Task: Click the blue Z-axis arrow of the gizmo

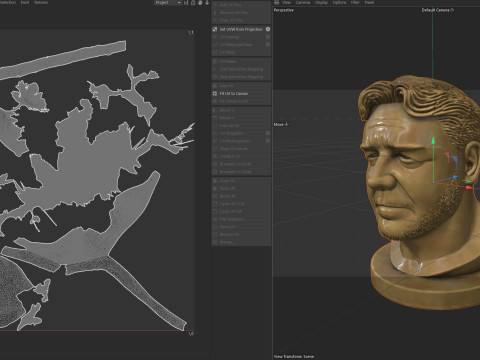Action: pos(455,177)
